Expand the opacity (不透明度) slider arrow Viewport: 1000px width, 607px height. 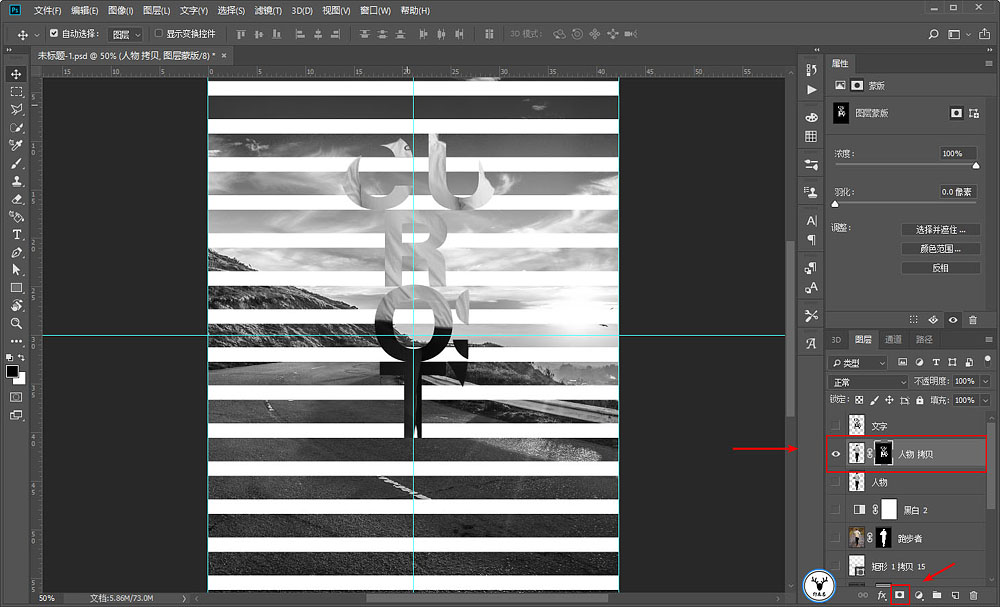(985, 381)
